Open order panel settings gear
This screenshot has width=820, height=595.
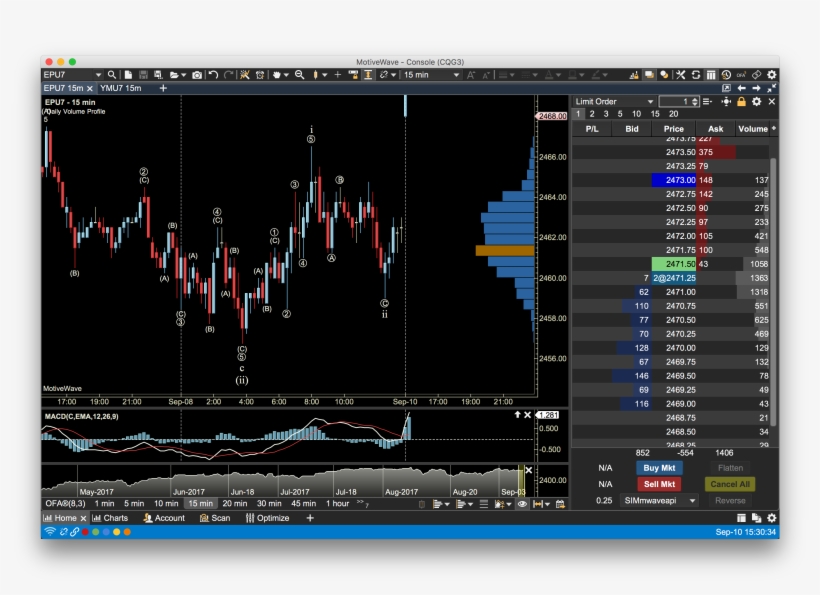pyautogui.click(x=757, y=101)
